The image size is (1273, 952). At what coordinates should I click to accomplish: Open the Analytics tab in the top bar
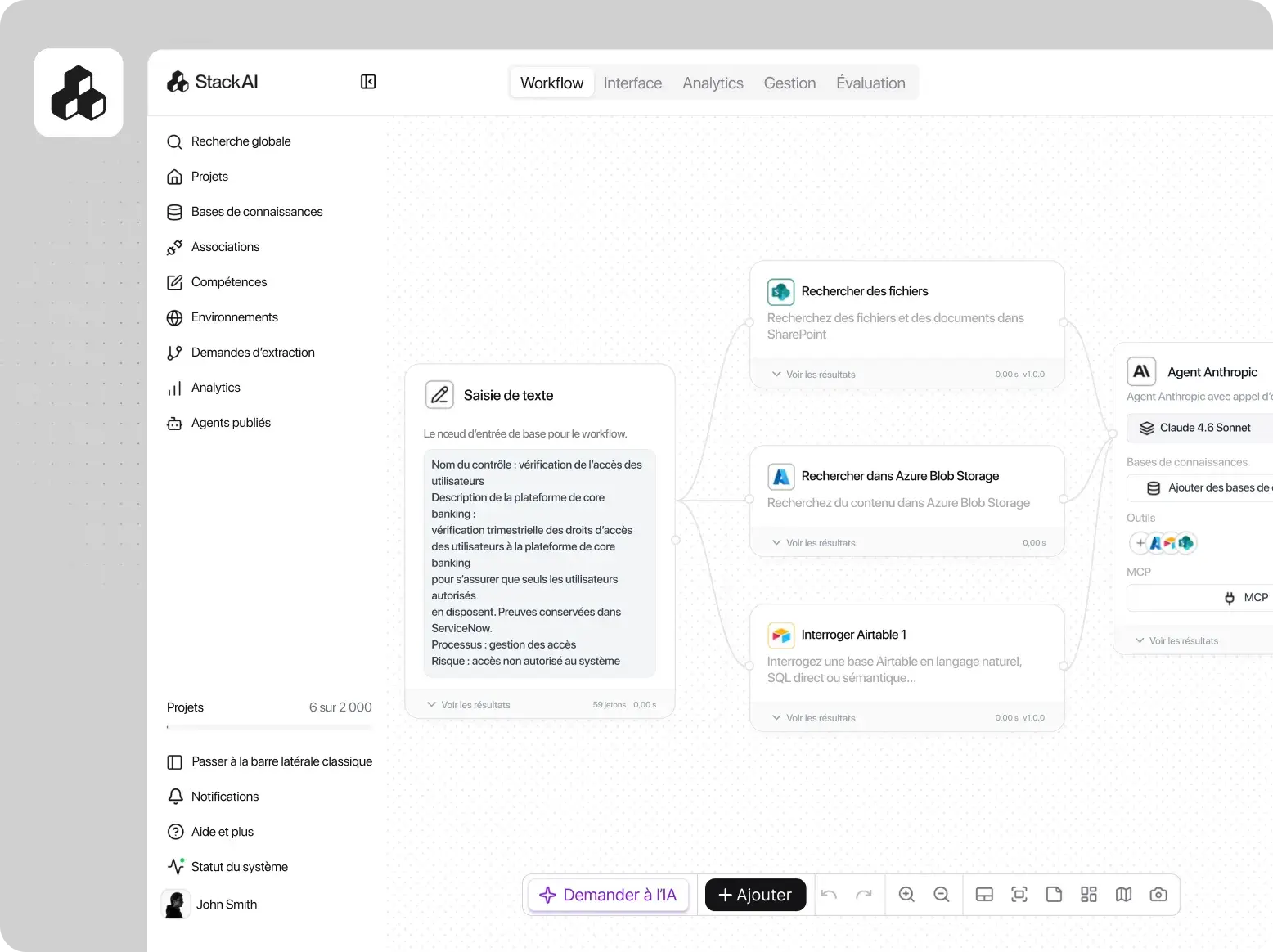pos(713,83)
